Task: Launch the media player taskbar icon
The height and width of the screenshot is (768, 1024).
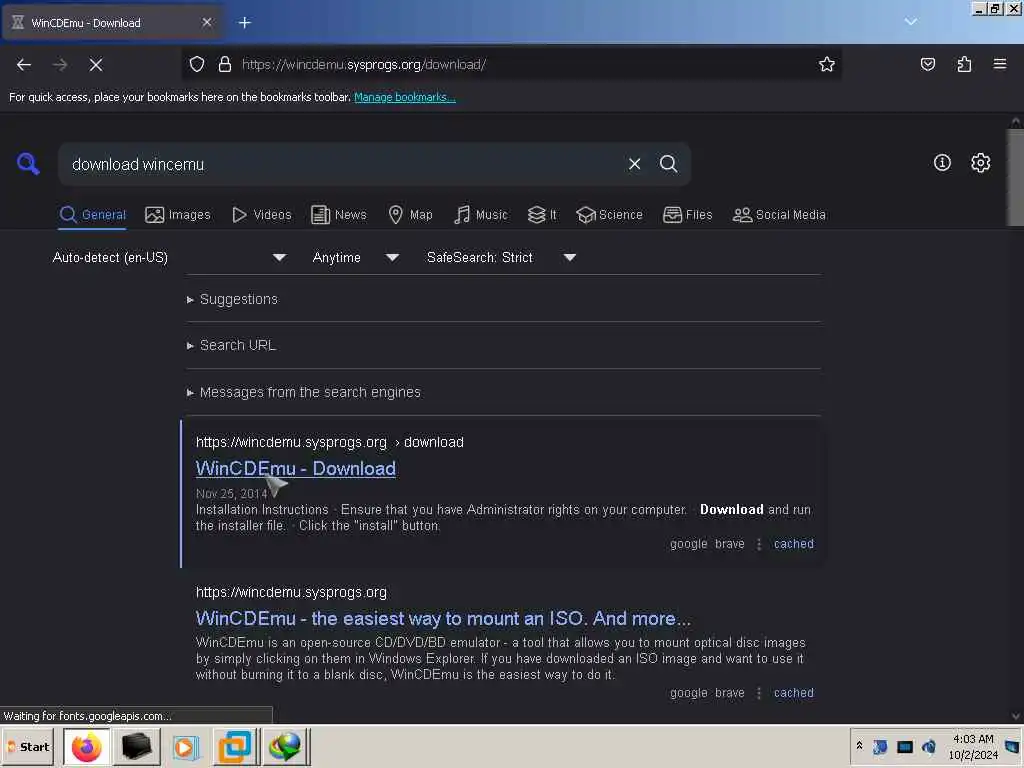Action: pos(185,747)
